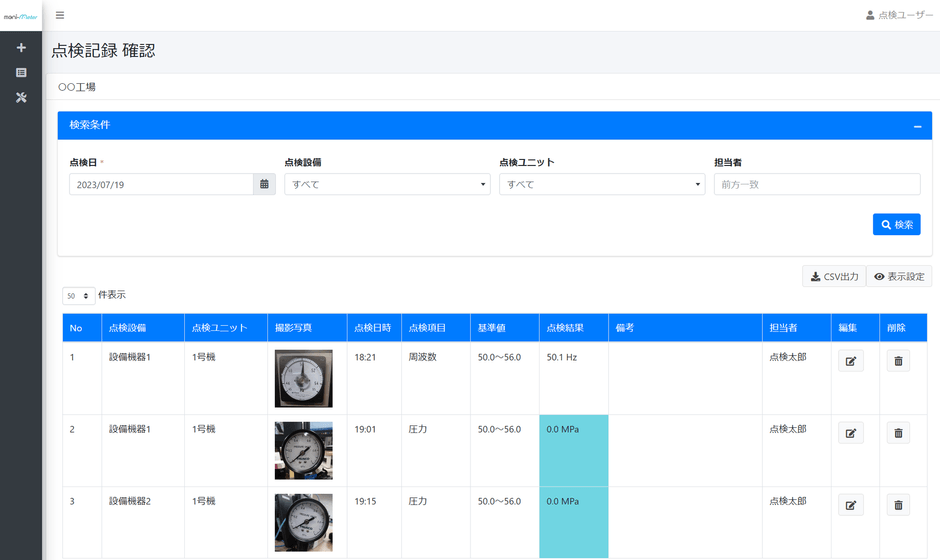Edit inspection record number 3
The height and width of the screenshot is (560, 940).
point(850,505)
